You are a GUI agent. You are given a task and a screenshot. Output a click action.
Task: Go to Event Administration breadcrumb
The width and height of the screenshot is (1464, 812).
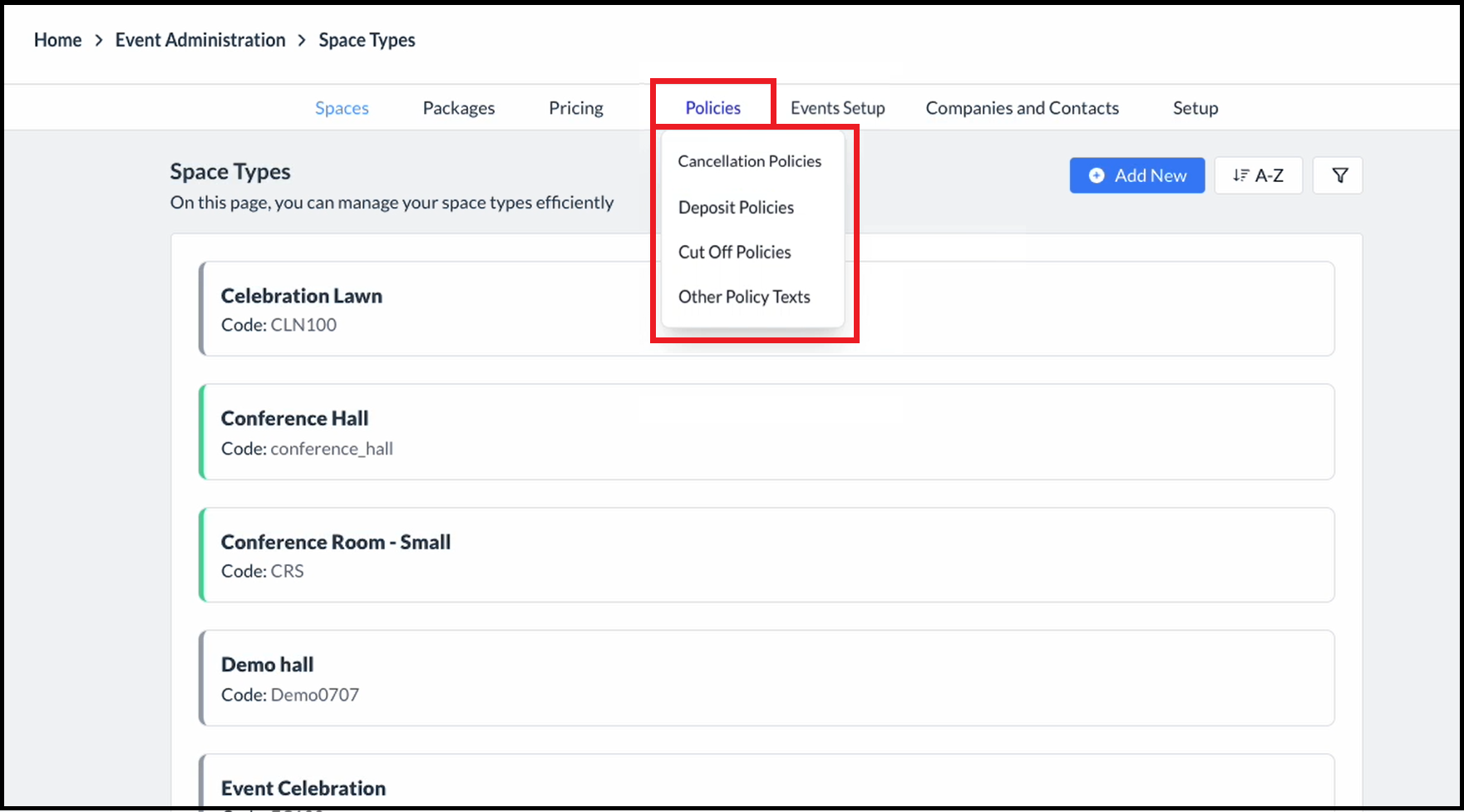click(x=200, y=40)
